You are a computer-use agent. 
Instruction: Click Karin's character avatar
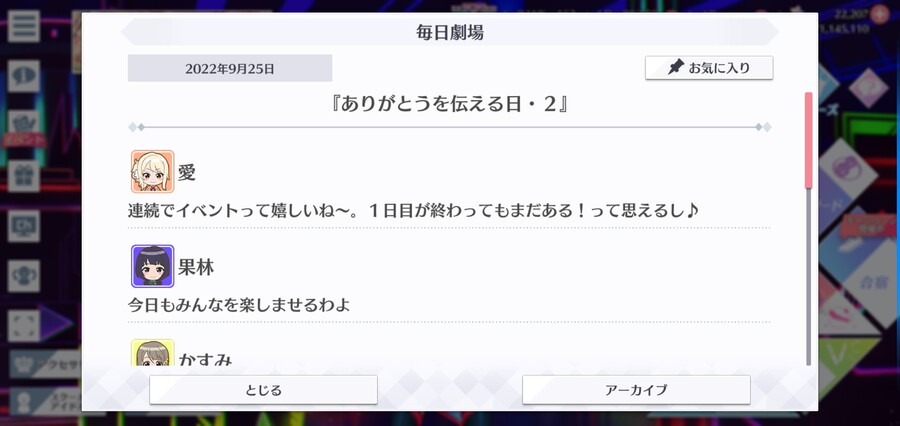click(152, 266)
